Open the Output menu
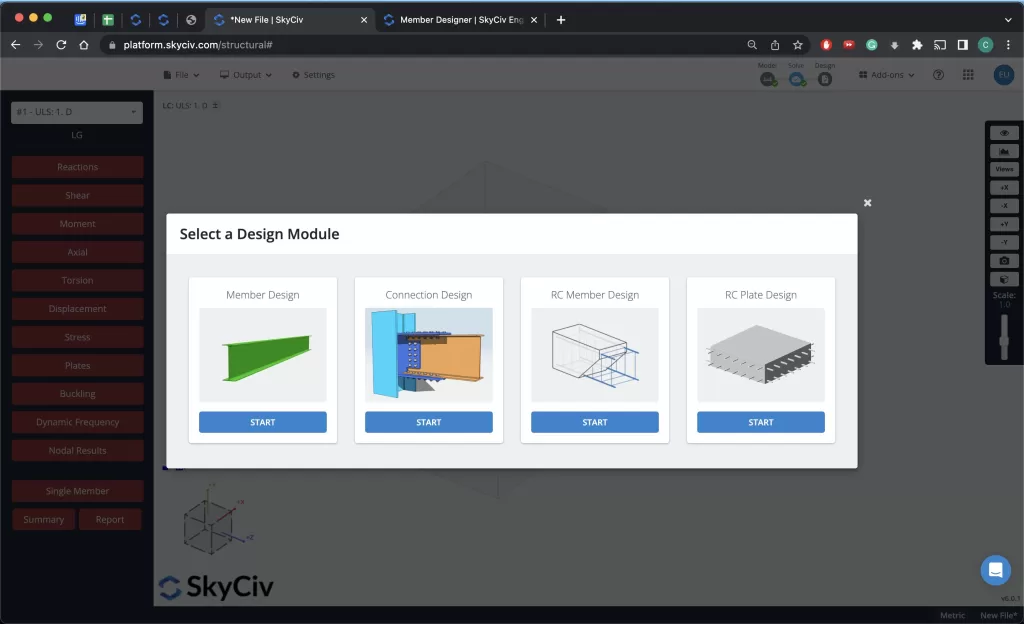Screen dimensions: 1024x624 click(246, 75)
